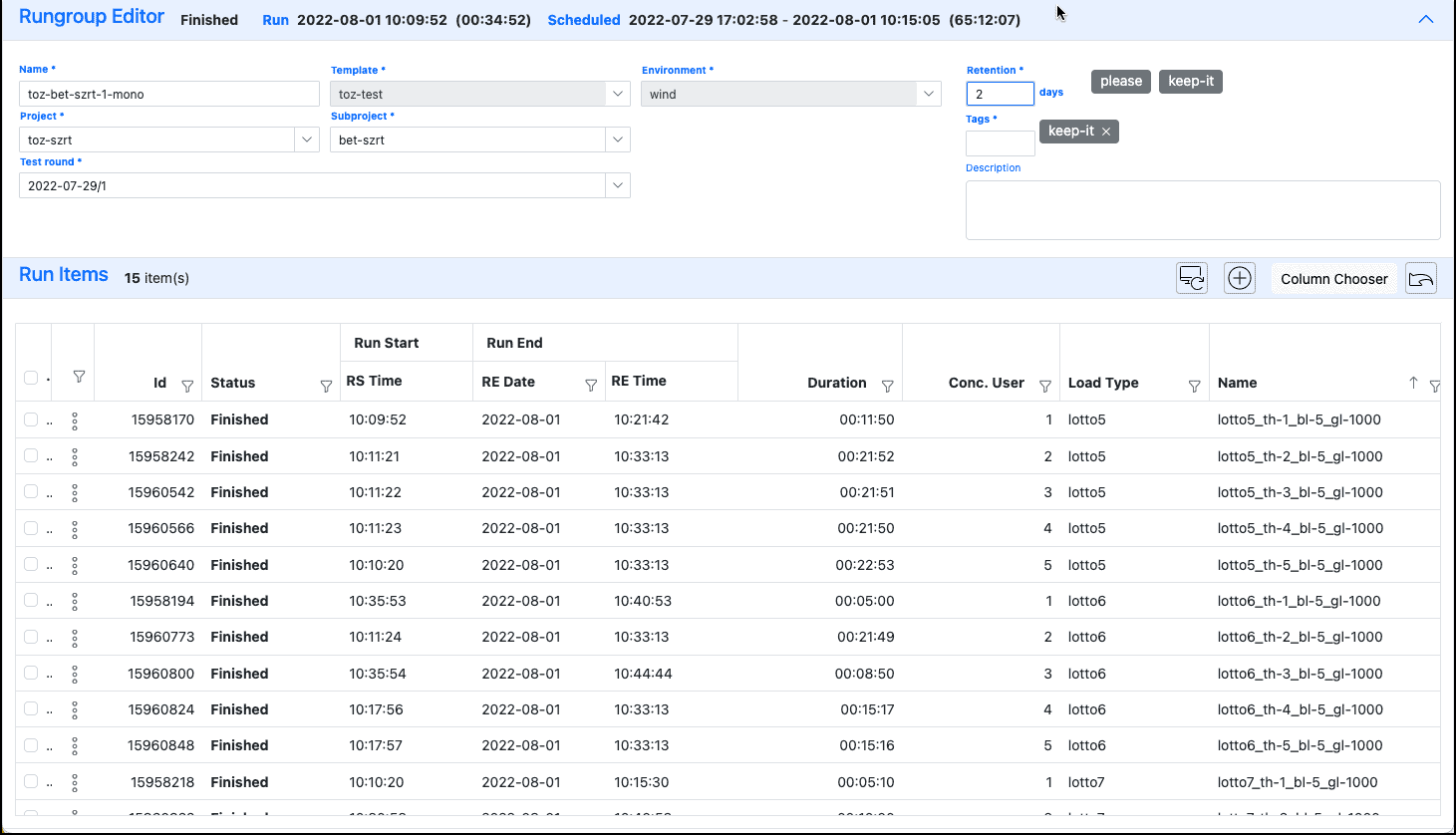Open the Test round dropdown
The image size is (1456, 835).
point(618,185)
